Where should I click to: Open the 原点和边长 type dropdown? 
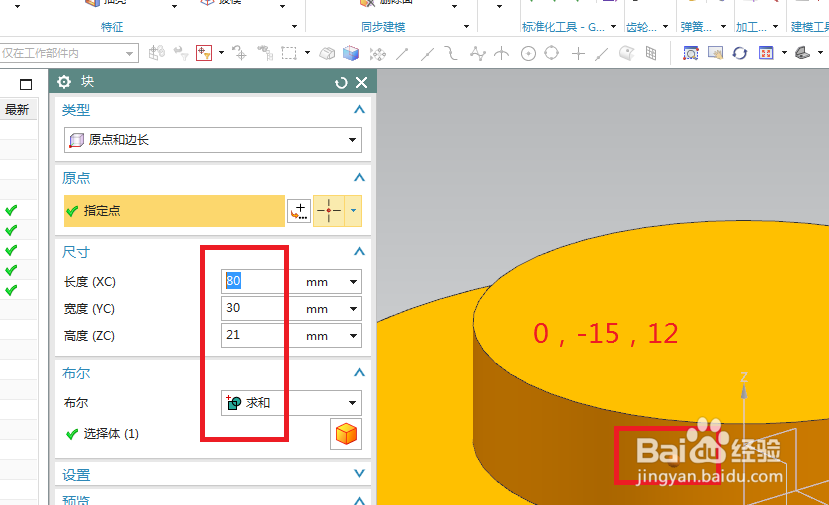click(x=213, y=140)
